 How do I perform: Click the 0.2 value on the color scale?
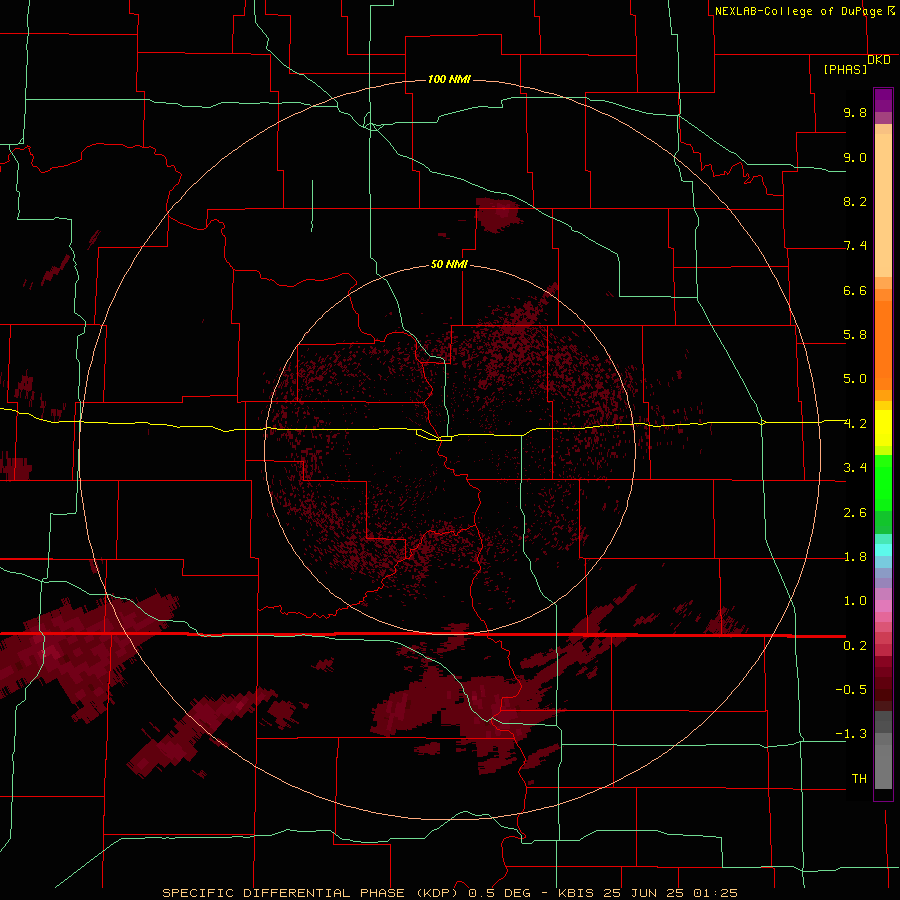855,646
